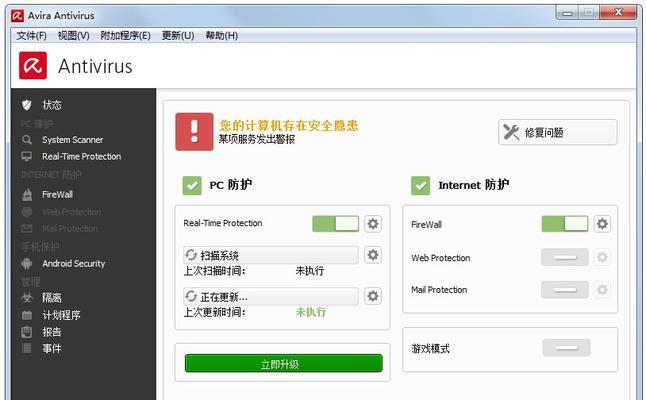Click the PC 防护 green checkbox
646x400 pixels.
click(192, 185)
